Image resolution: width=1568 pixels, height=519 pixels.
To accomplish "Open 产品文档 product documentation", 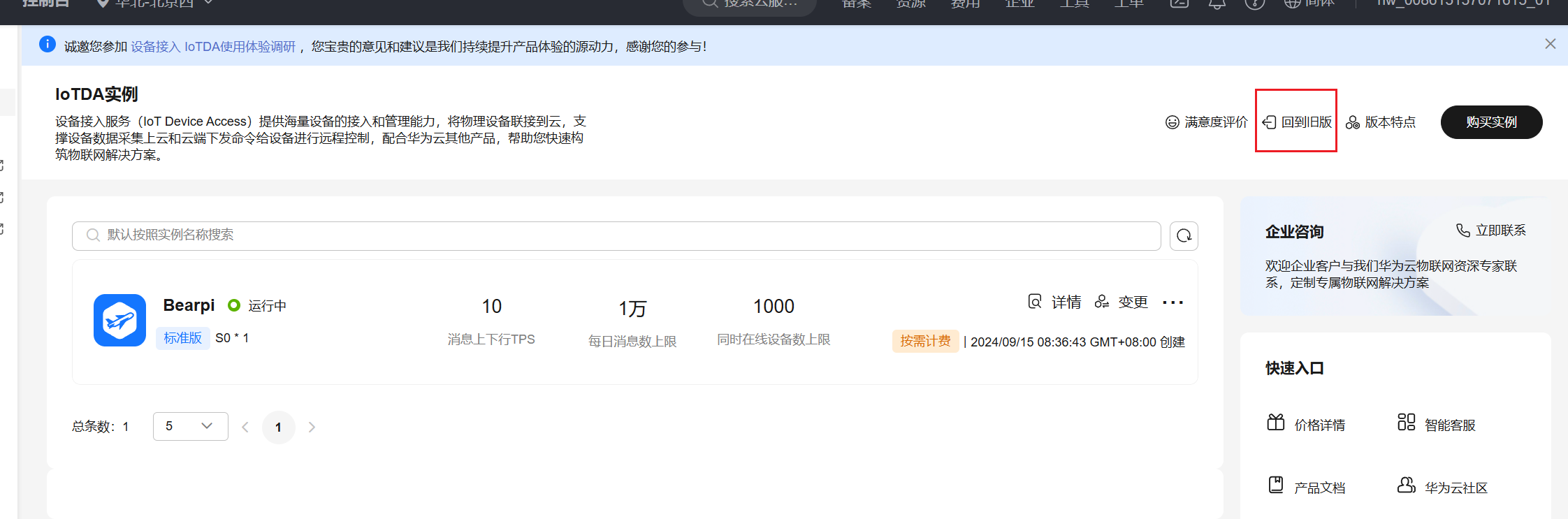I will (1319, 488).
